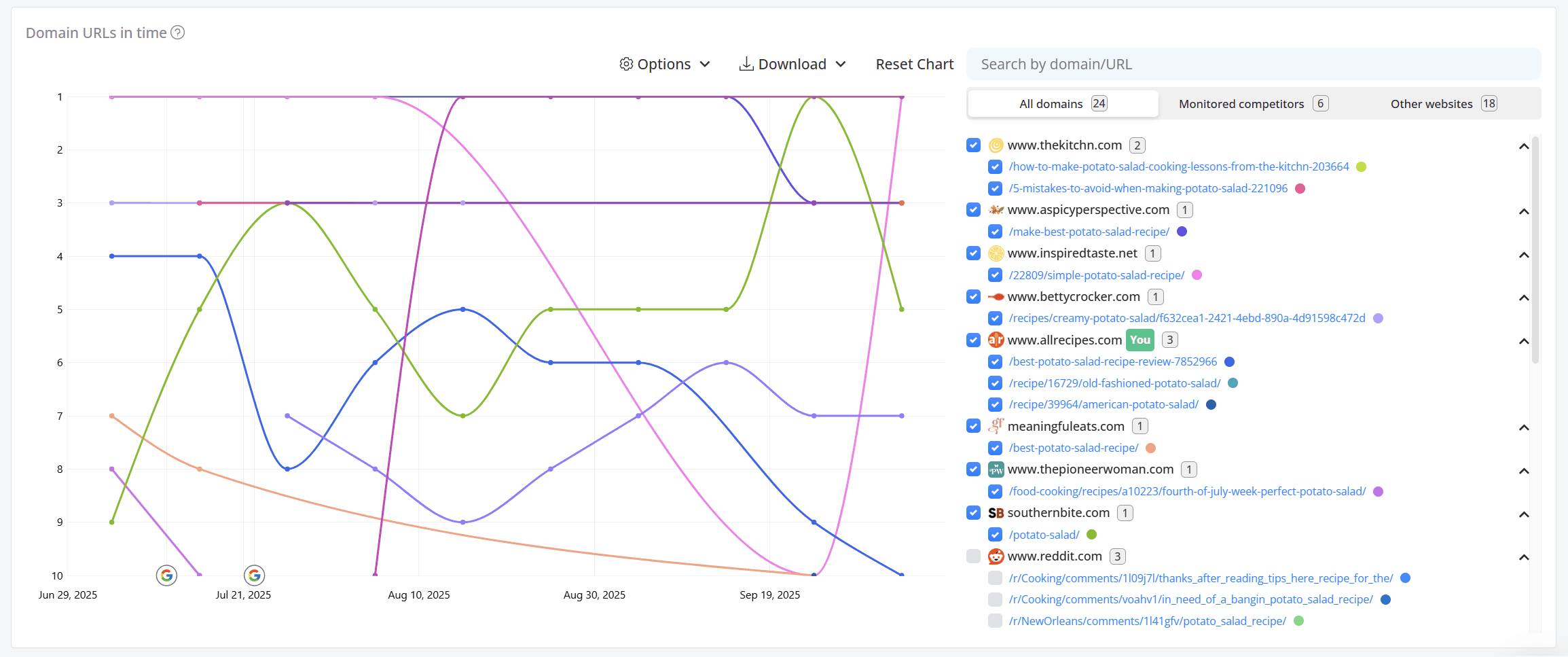Click the bettycrocker.com favicon
Image resolution: width=1568 pixels, height=657 pixels.
(996, 297)
